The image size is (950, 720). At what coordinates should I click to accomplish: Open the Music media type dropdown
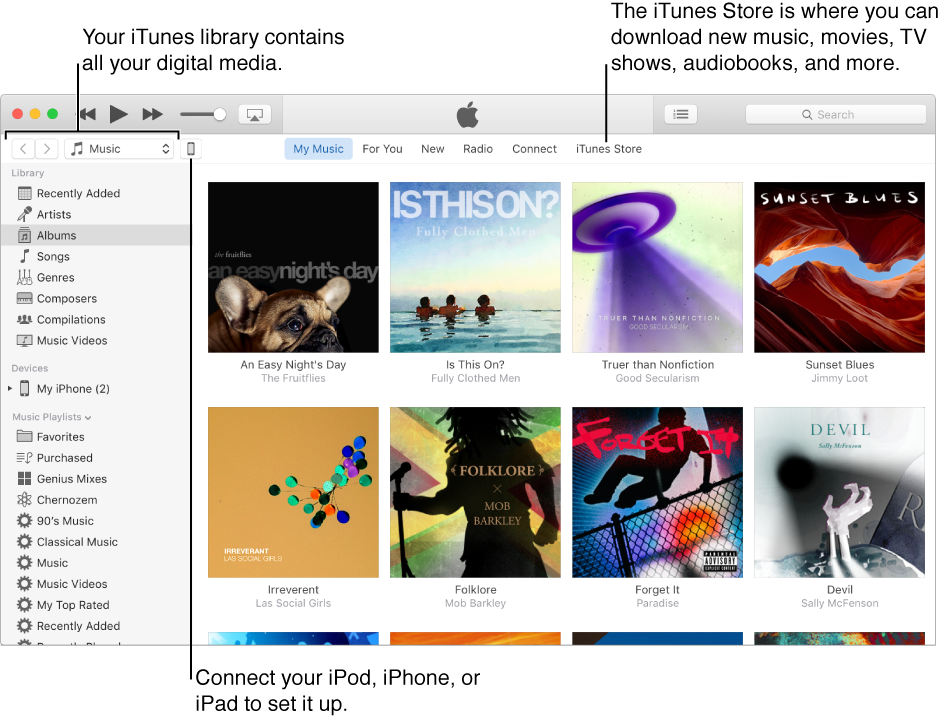click(120, 148)
